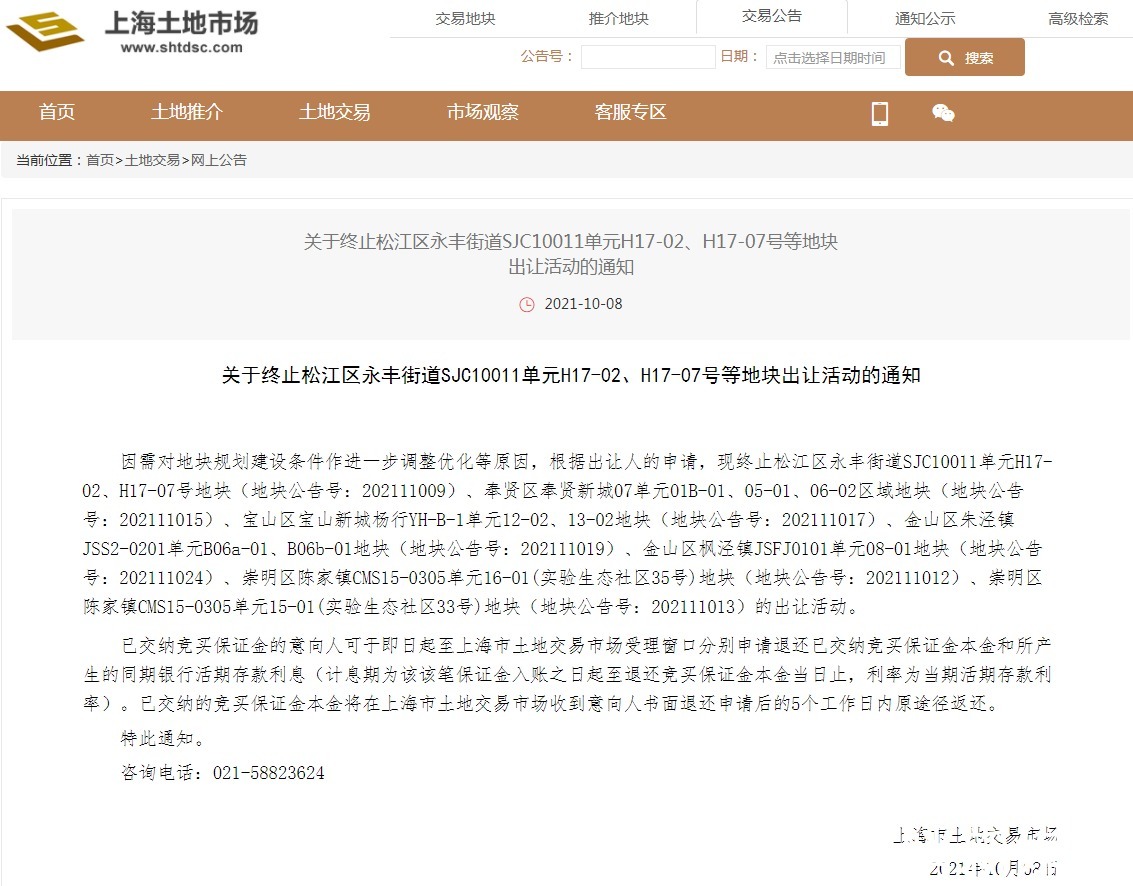This screenshot has width=1133, height=886.
Task: Open 市场观察 navigation menu
Action: (483, 112)
